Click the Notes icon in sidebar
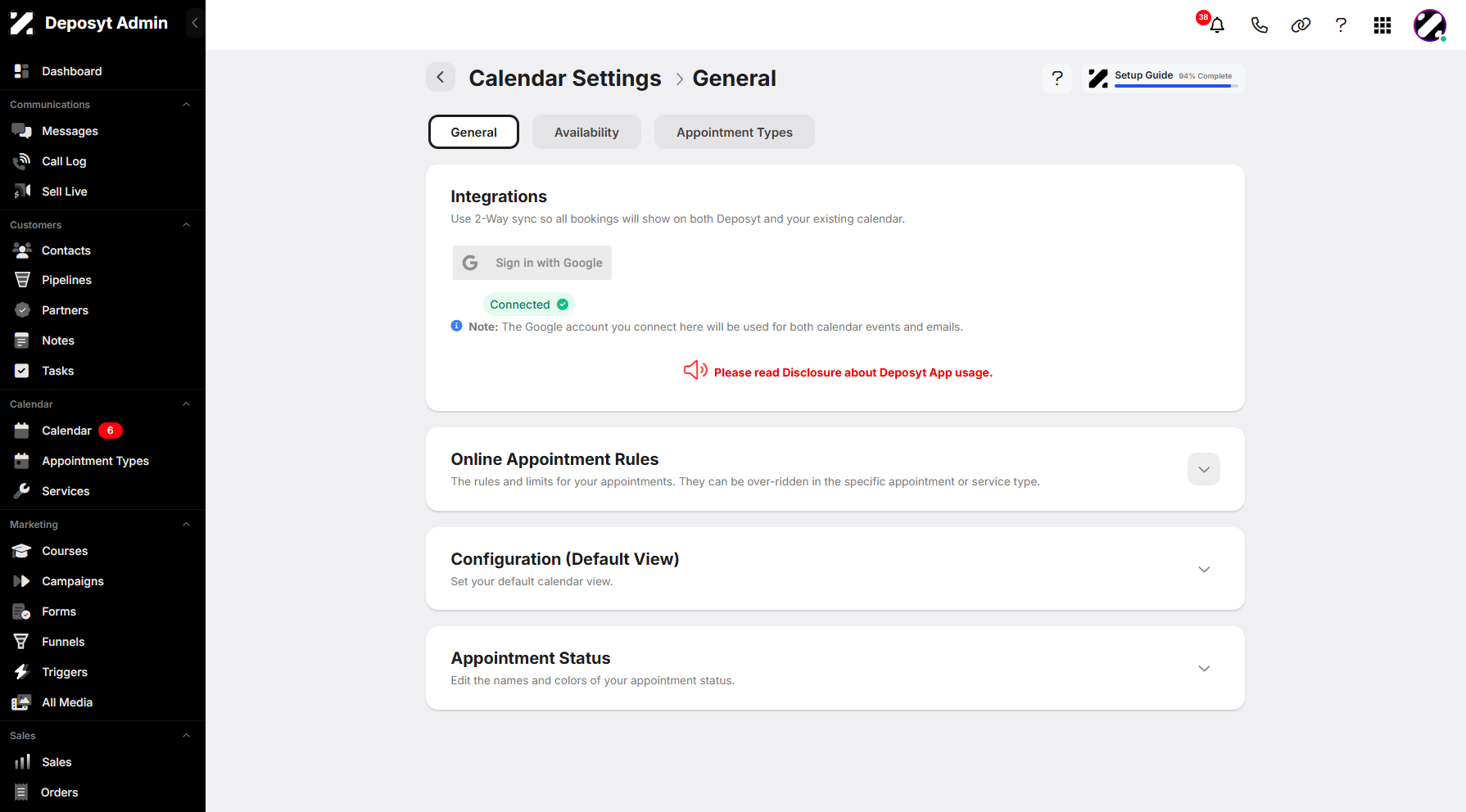Image resolution: width=1466 pixels, height=812 pixels. [22, 341]
